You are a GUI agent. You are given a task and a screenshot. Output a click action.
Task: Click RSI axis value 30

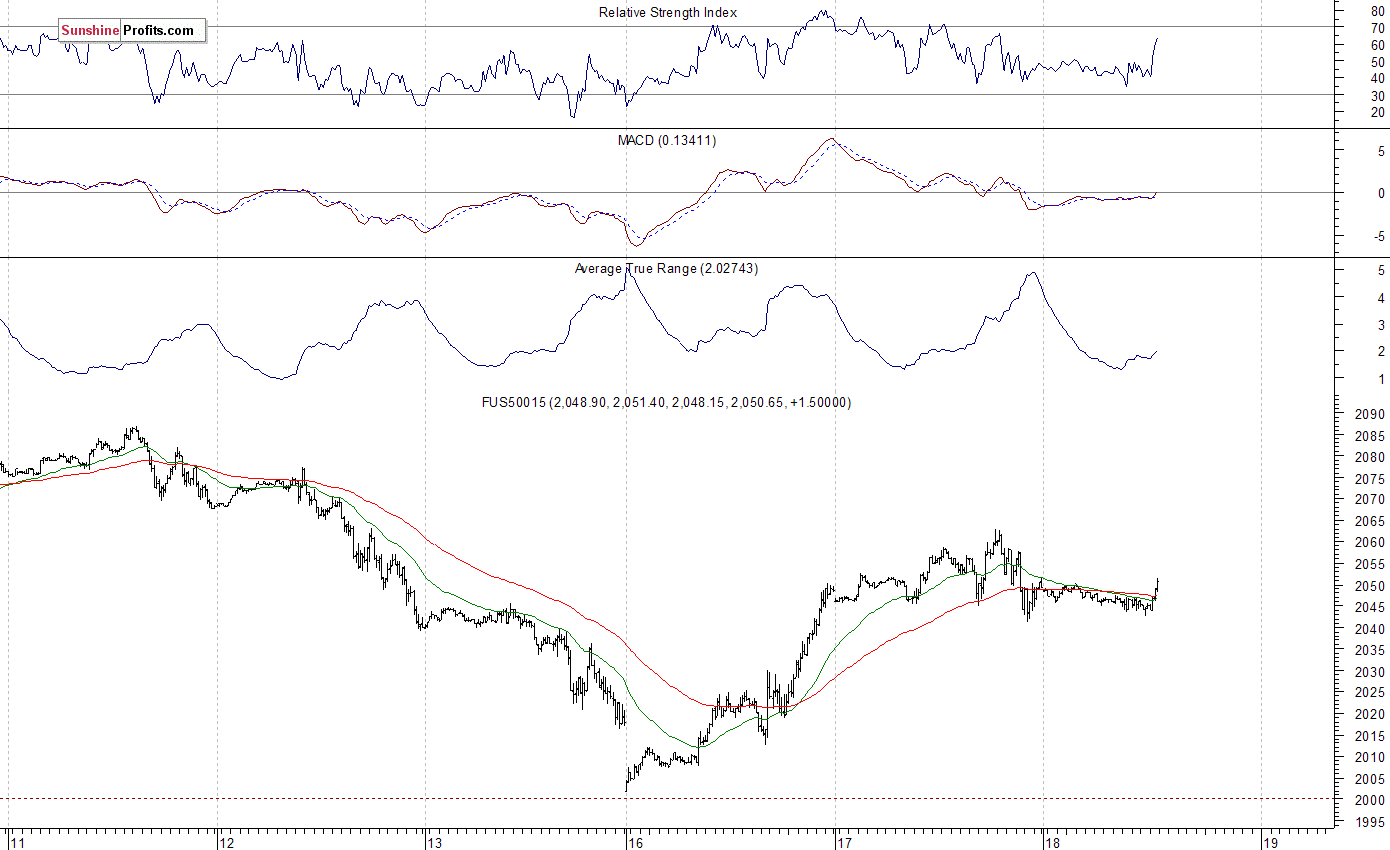(x=1378, y=96)
